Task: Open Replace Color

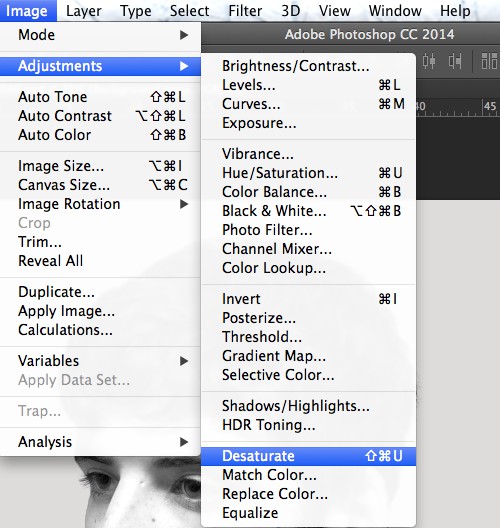Action: [308, 494]
